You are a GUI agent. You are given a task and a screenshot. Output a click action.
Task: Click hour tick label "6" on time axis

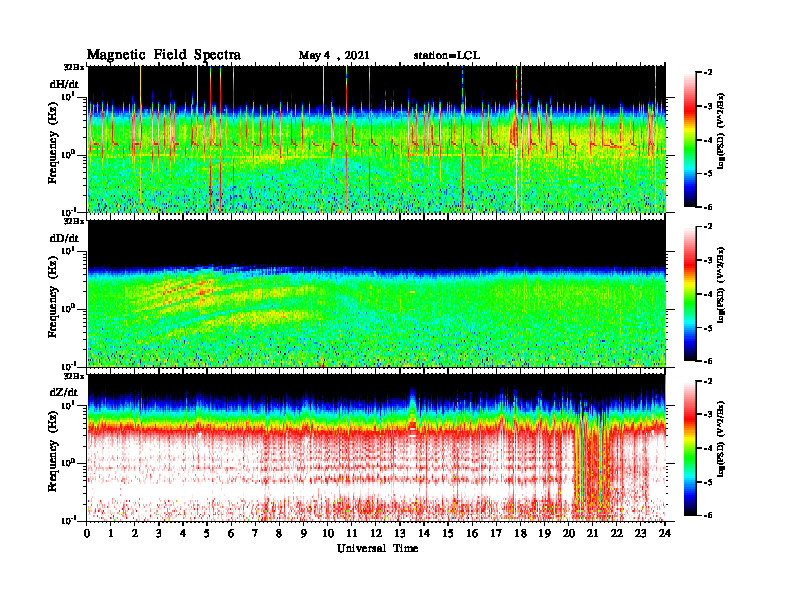231,534
